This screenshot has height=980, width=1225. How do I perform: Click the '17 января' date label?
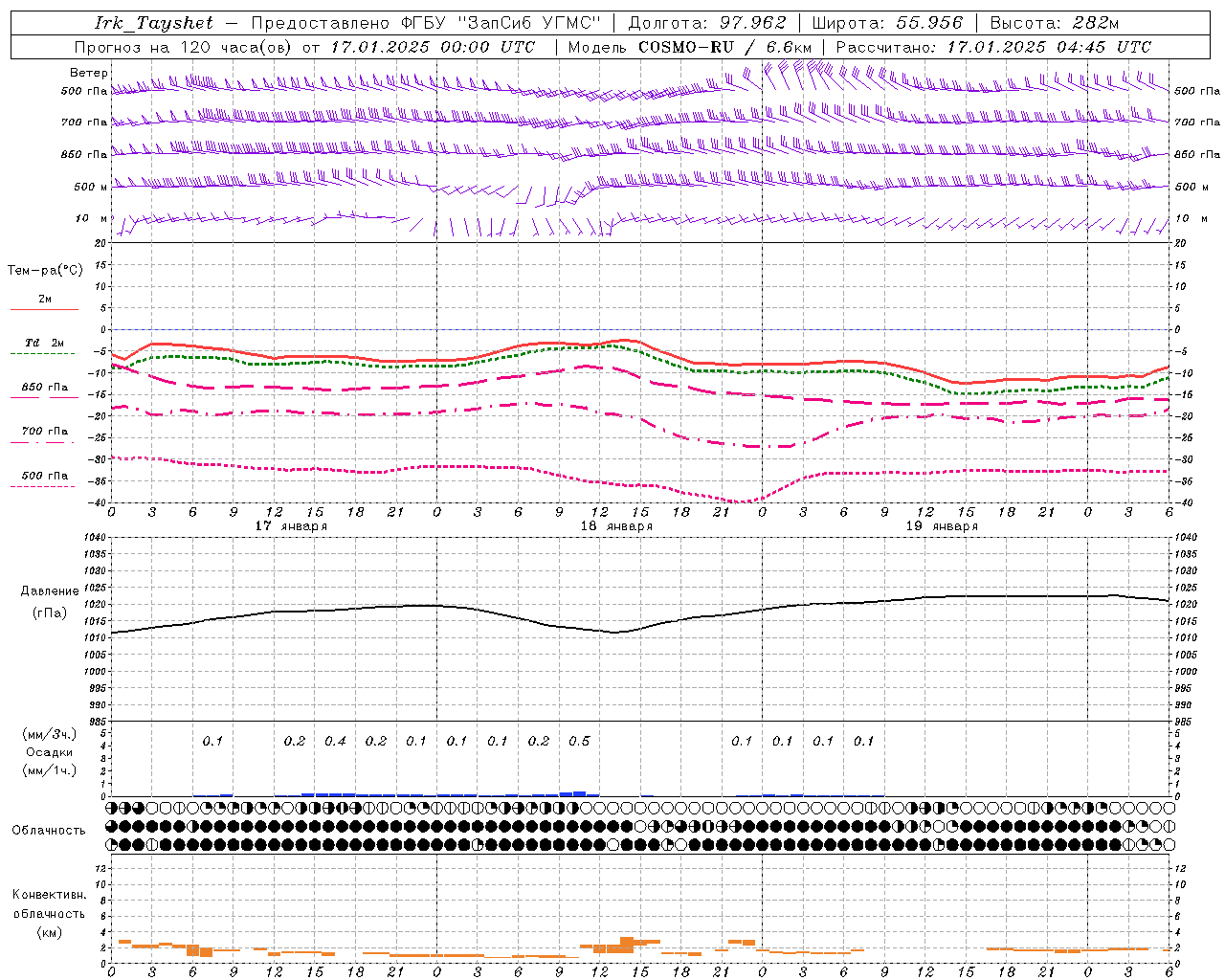[291, 526]
